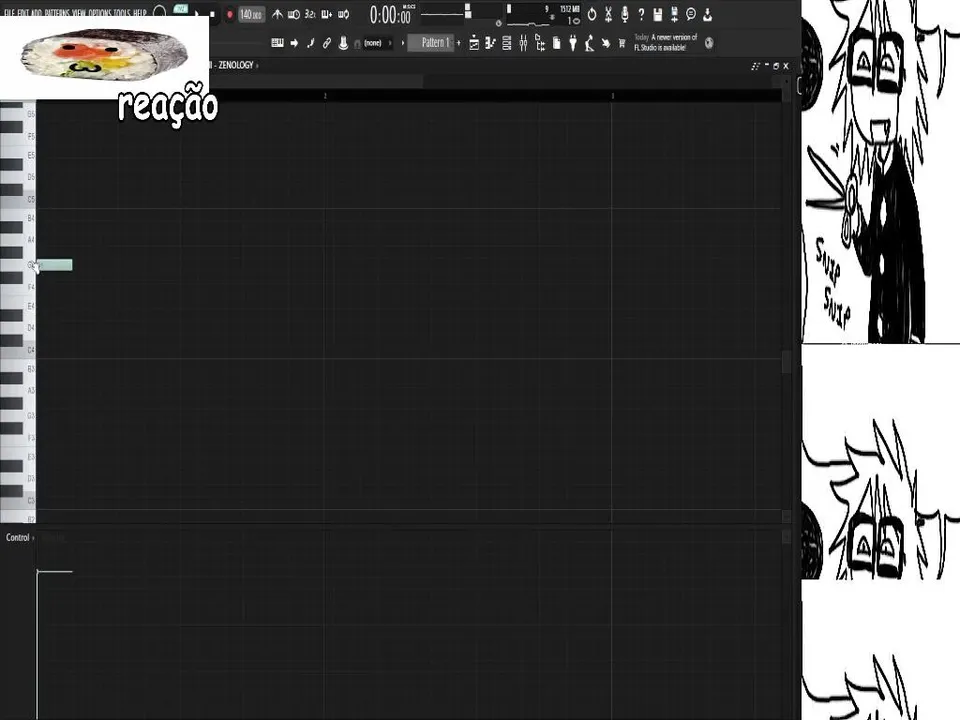The width and height of the screenshot is (960, 720).
Task: Toggle wait for input before playing
Action: point(294,14)
